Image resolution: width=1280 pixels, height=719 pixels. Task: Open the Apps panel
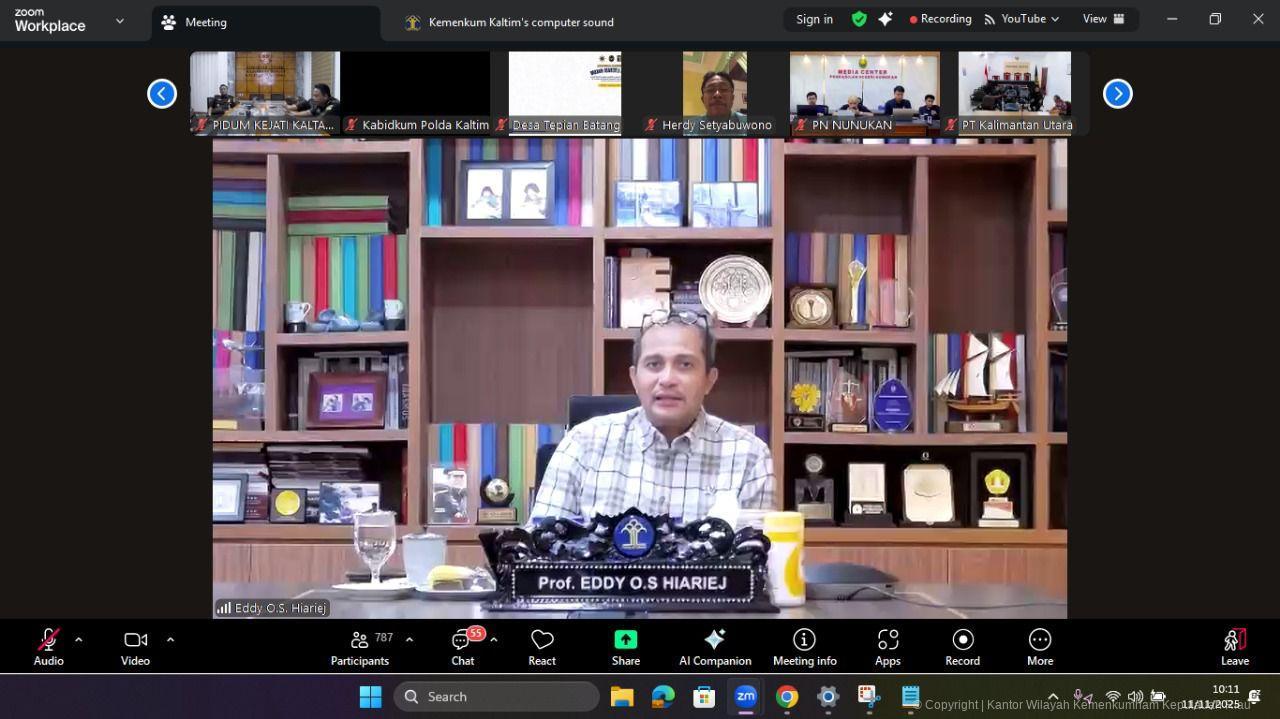887,647
